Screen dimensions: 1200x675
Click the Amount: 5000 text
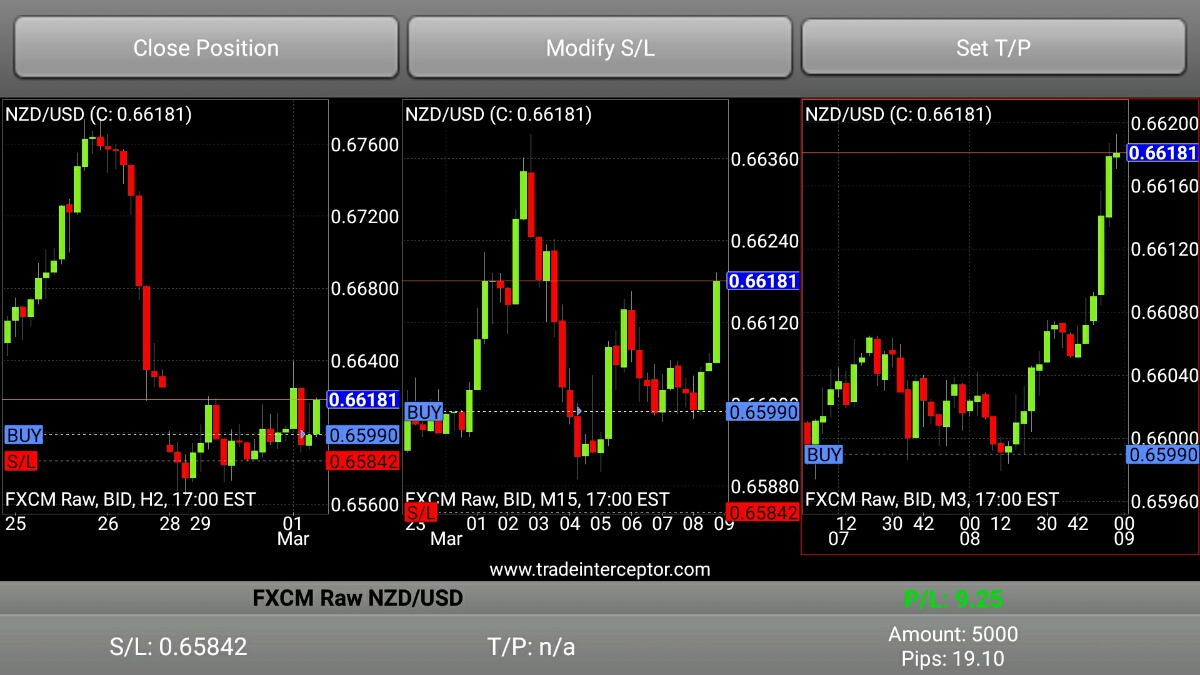(953, 634)
